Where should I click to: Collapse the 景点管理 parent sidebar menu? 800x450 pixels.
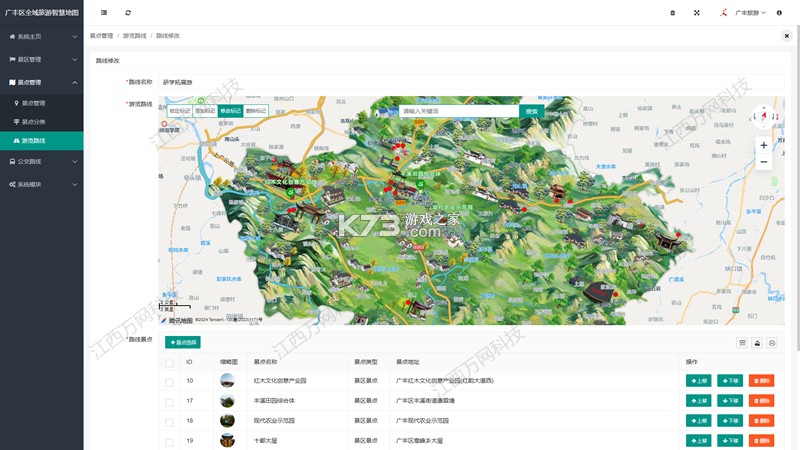(42, 82)
